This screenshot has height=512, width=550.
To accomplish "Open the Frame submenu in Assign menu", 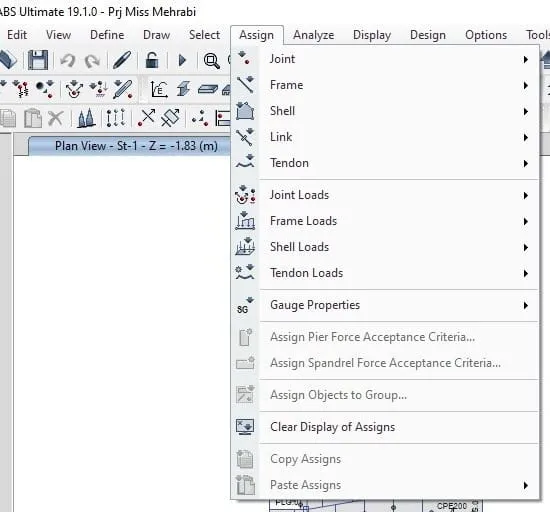I will (385, 85).
